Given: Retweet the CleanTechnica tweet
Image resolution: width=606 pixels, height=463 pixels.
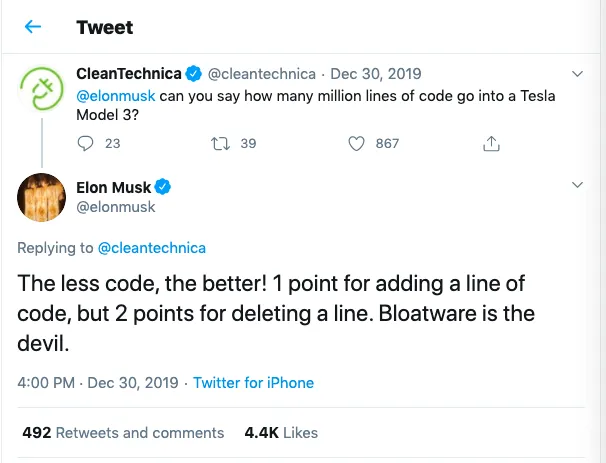Looking at the screenshot, I should 220,144.
